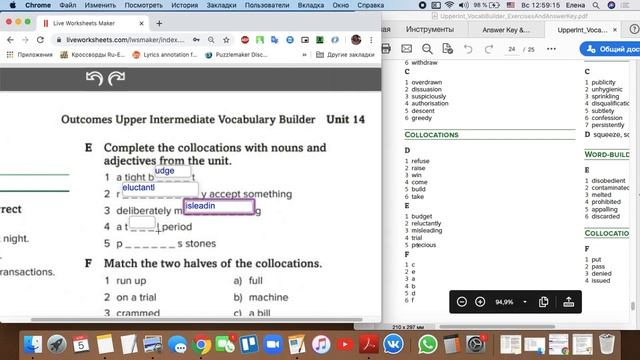This screenshot has width=640, height=360.
Task: Click the empty field in 'a t___l period'
Action: pos(142,222)
